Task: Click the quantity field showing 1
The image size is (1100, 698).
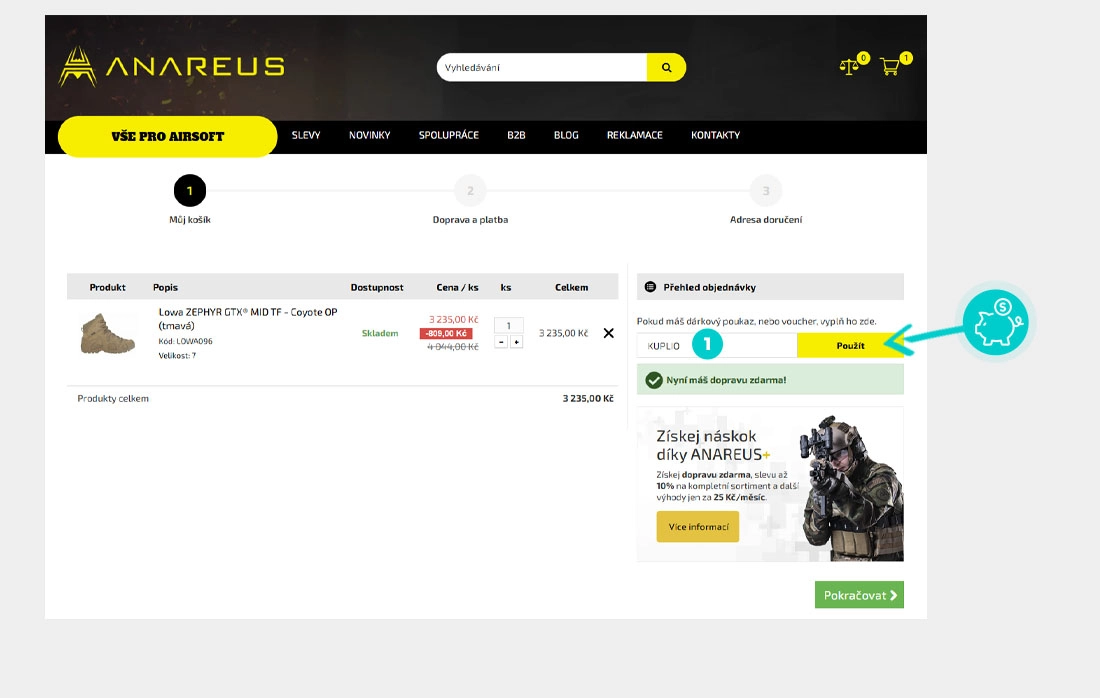Action: pos(509,325)
